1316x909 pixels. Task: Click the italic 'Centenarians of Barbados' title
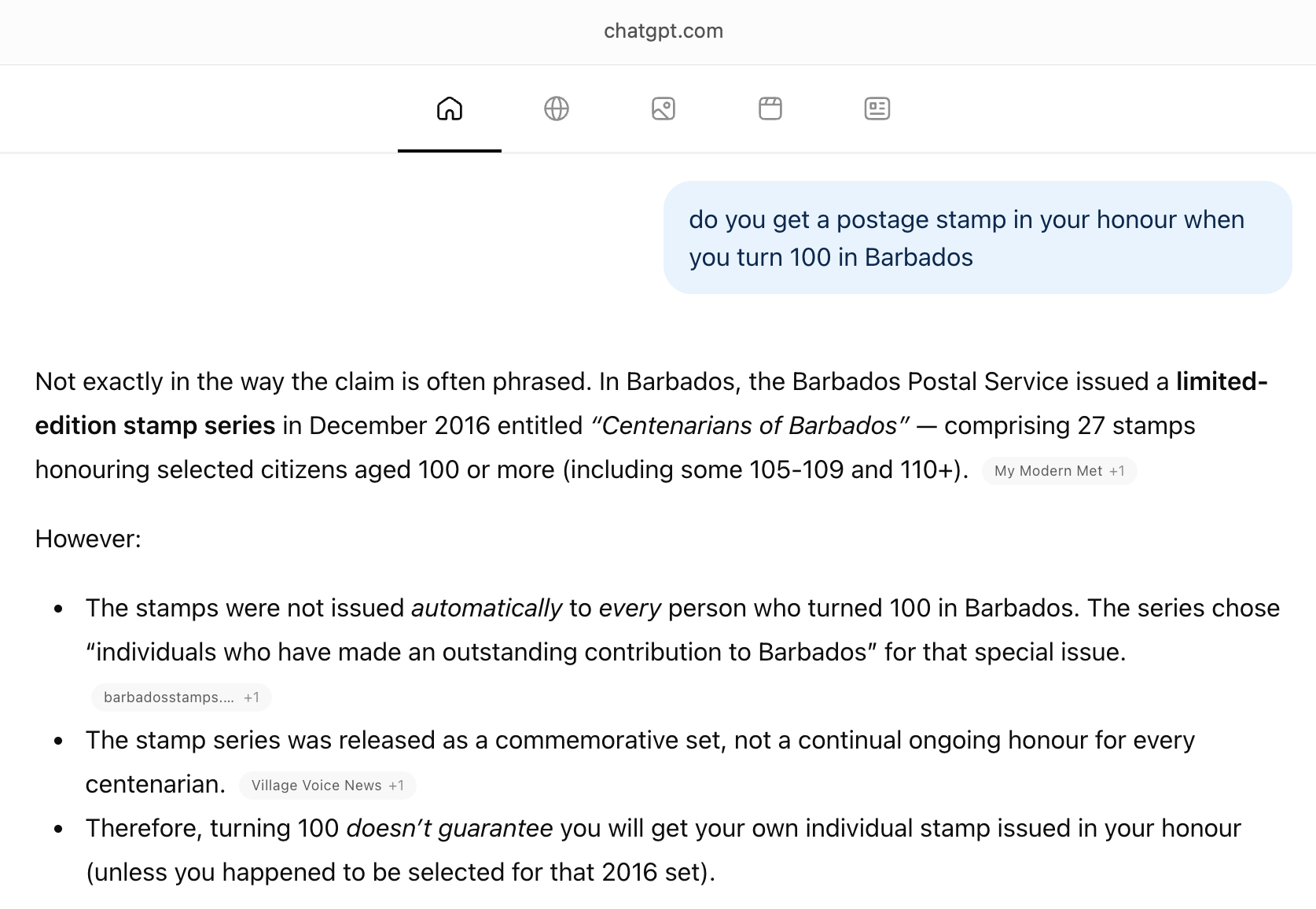749,425
